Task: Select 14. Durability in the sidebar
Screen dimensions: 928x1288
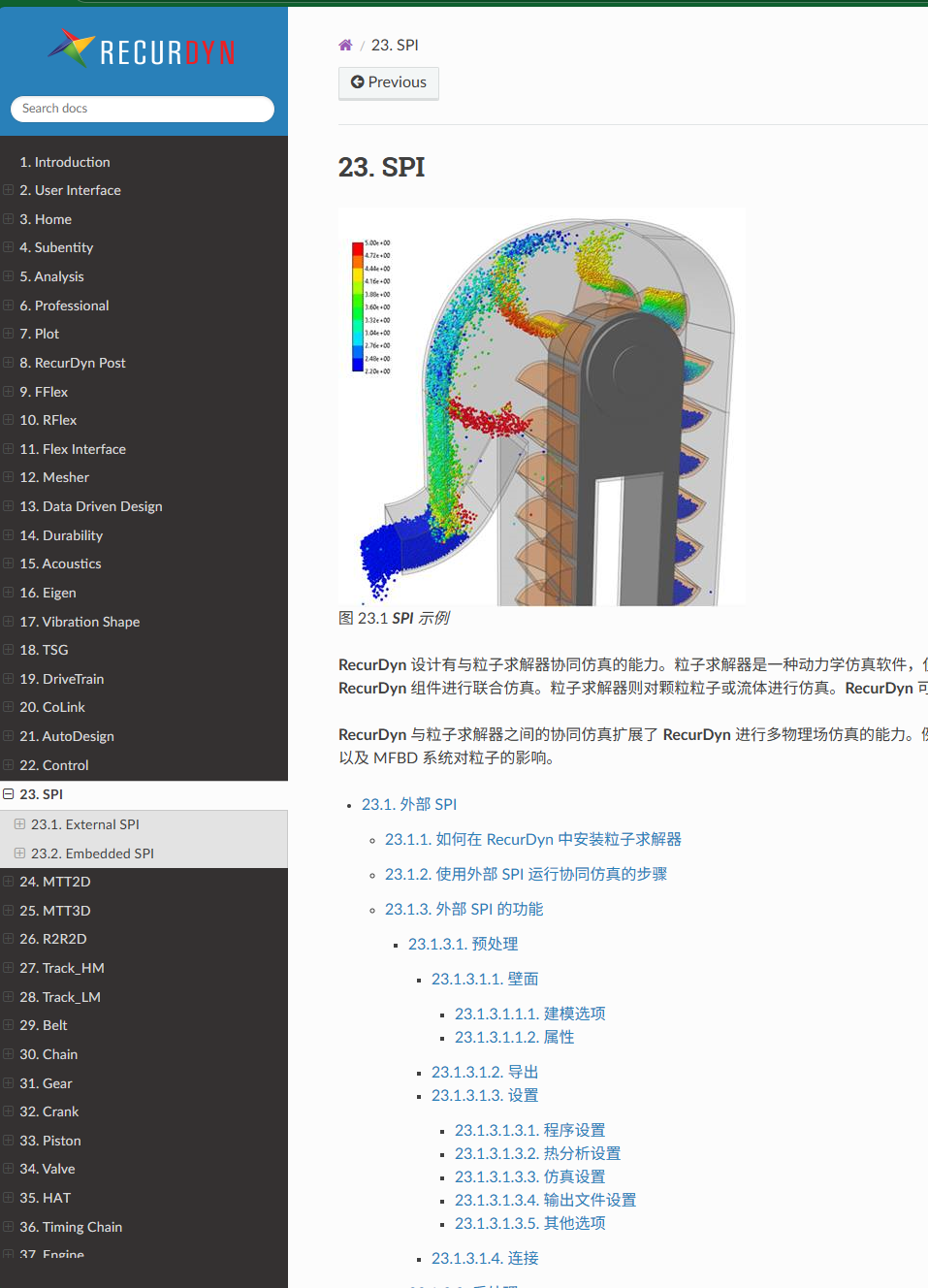Action: coord(61,534)
